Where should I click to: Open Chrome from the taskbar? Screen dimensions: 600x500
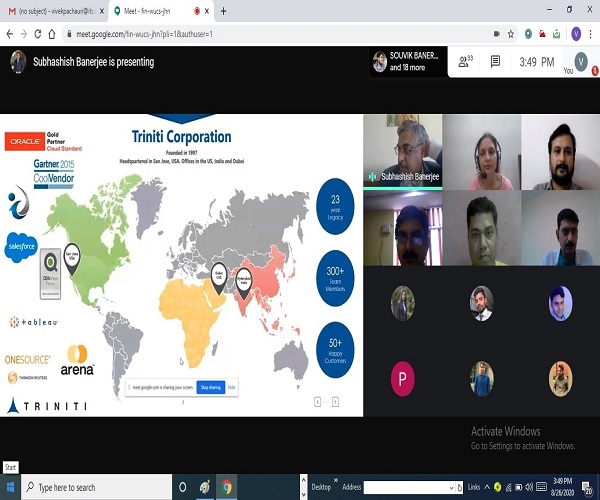coord(227,487)
